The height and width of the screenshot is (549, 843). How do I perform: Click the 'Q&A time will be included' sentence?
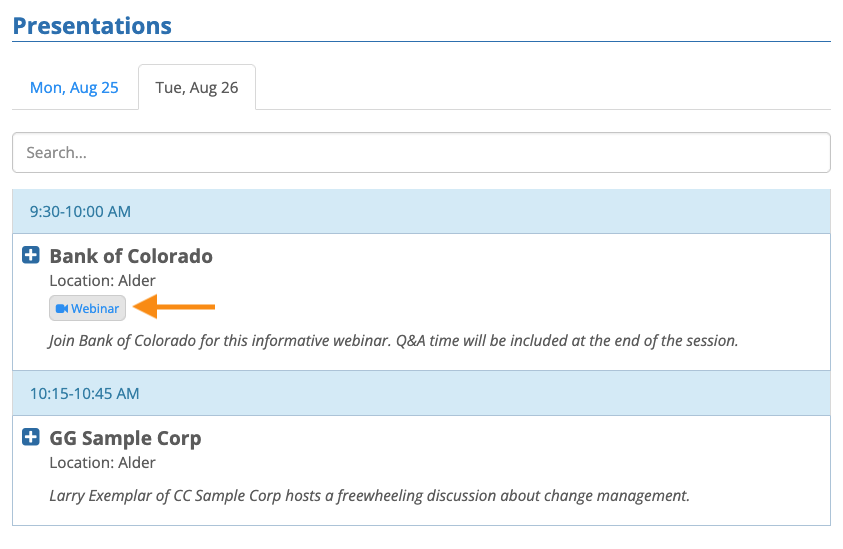click(567, 341)
